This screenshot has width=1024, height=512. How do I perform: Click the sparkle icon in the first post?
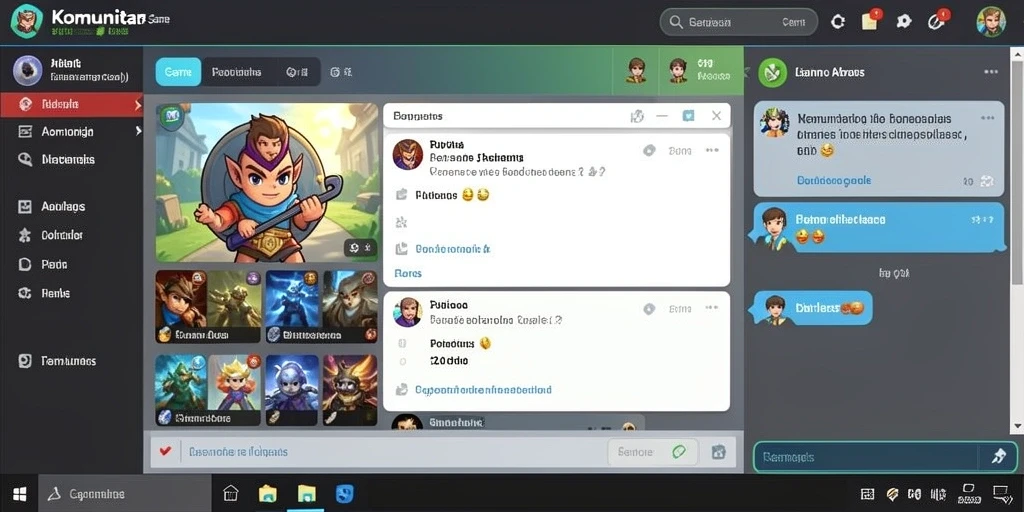click(402, 223)
